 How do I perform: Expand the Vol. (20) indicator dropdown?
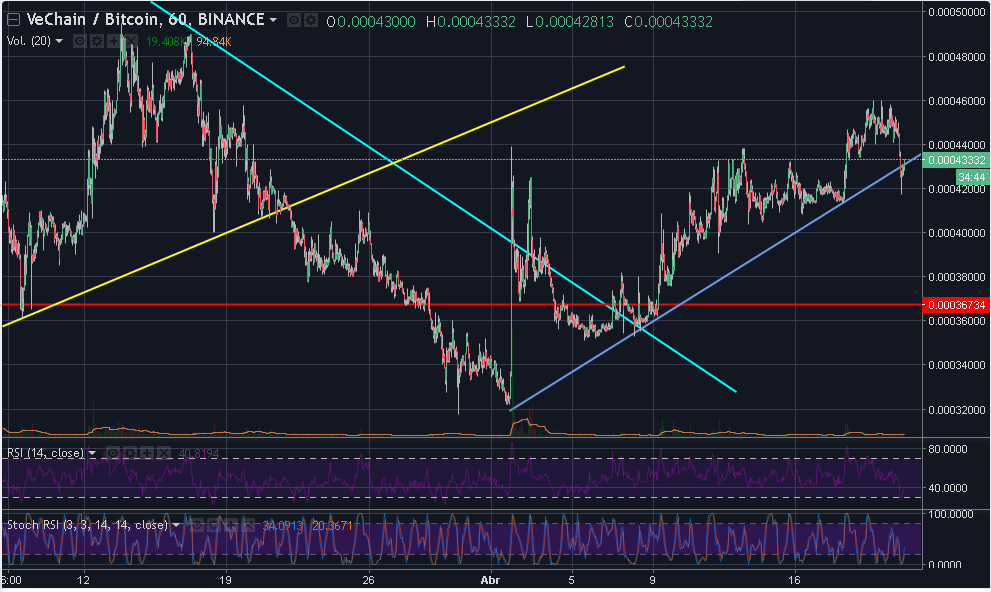pos(59,41)
